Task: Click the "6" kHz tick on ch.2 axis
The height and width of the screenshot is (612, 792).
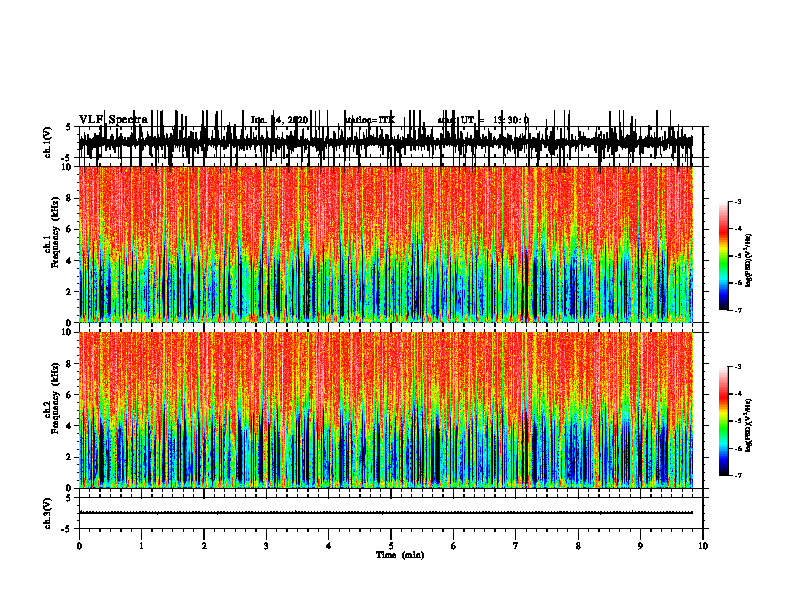Action: pyautogui.click(x=70, y=395)
